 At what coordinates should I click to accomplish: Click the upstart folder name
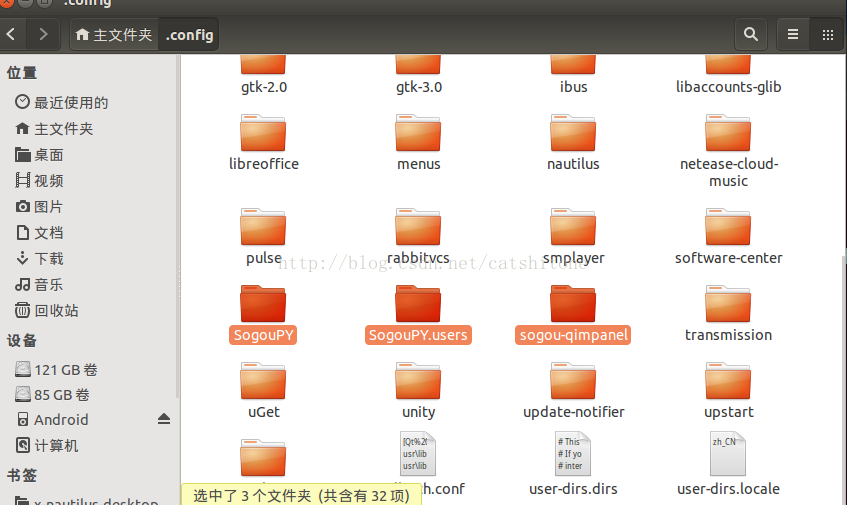[x=728, y=412]
